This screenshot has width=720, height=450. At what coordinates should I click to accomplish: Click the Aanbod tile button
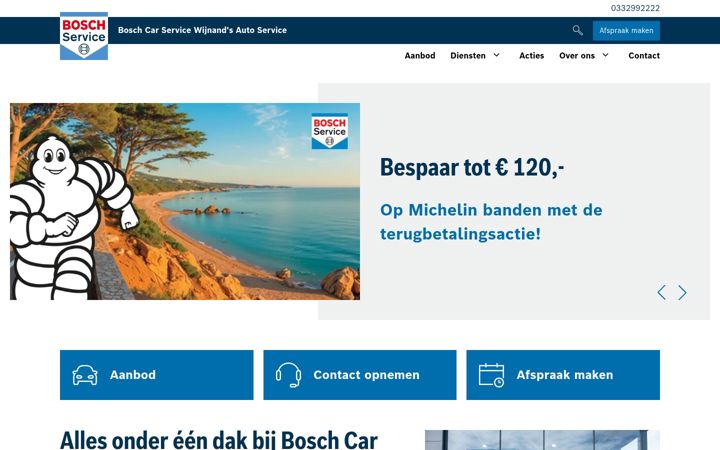coord(157,375)
